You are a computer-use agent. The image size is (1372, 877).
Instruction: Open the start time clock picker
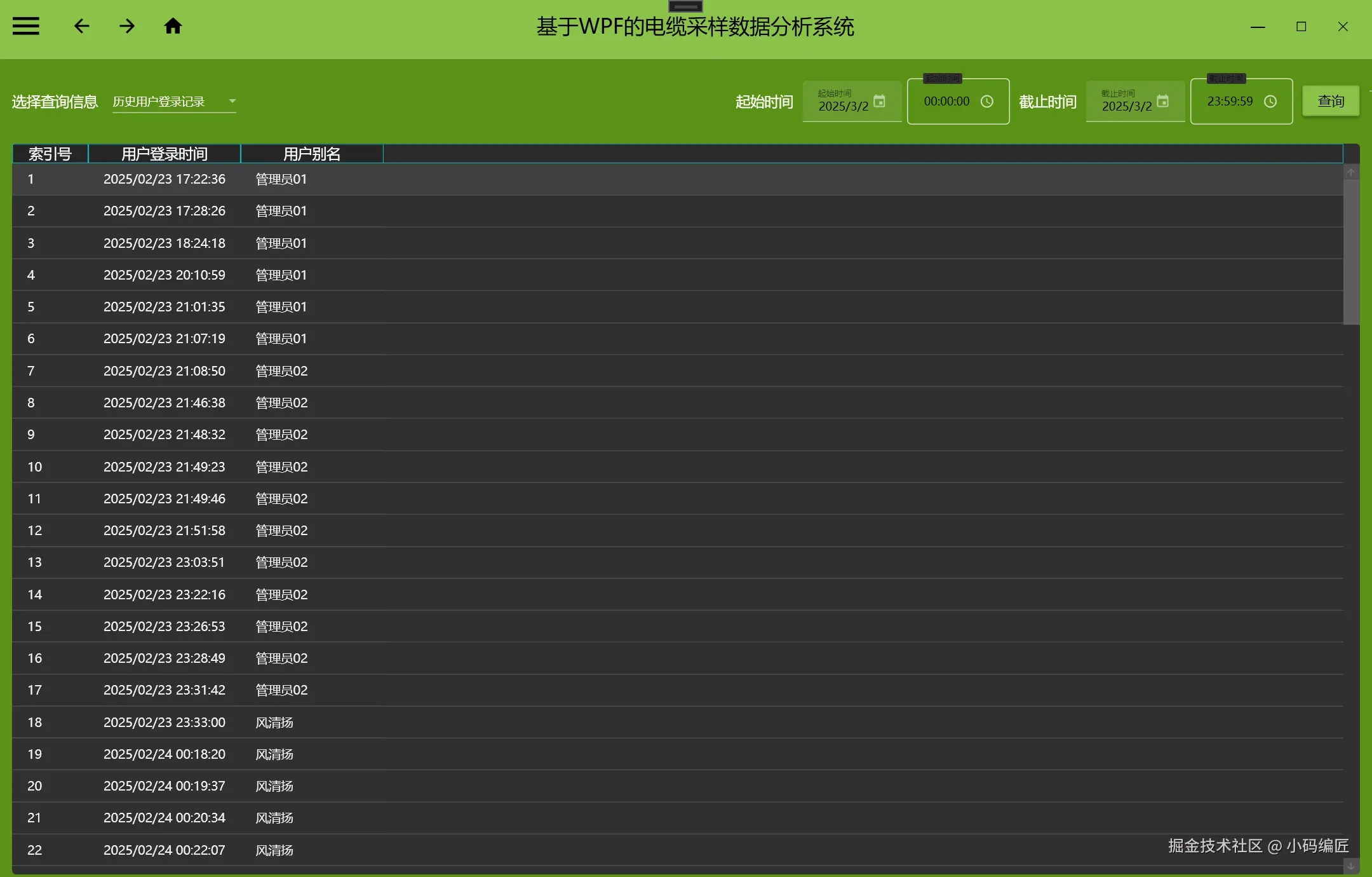986,102
